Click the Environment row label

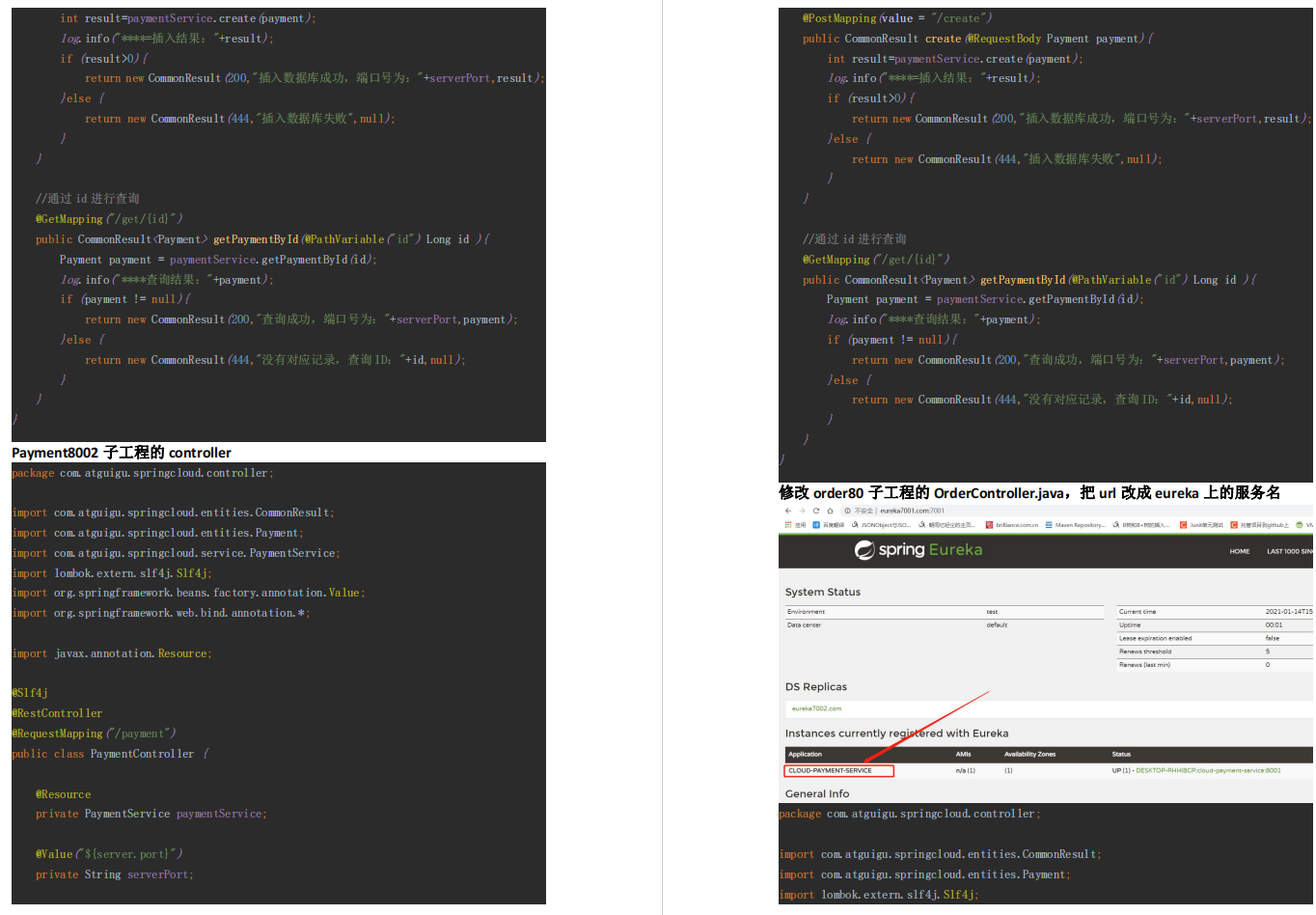point(806,612)
